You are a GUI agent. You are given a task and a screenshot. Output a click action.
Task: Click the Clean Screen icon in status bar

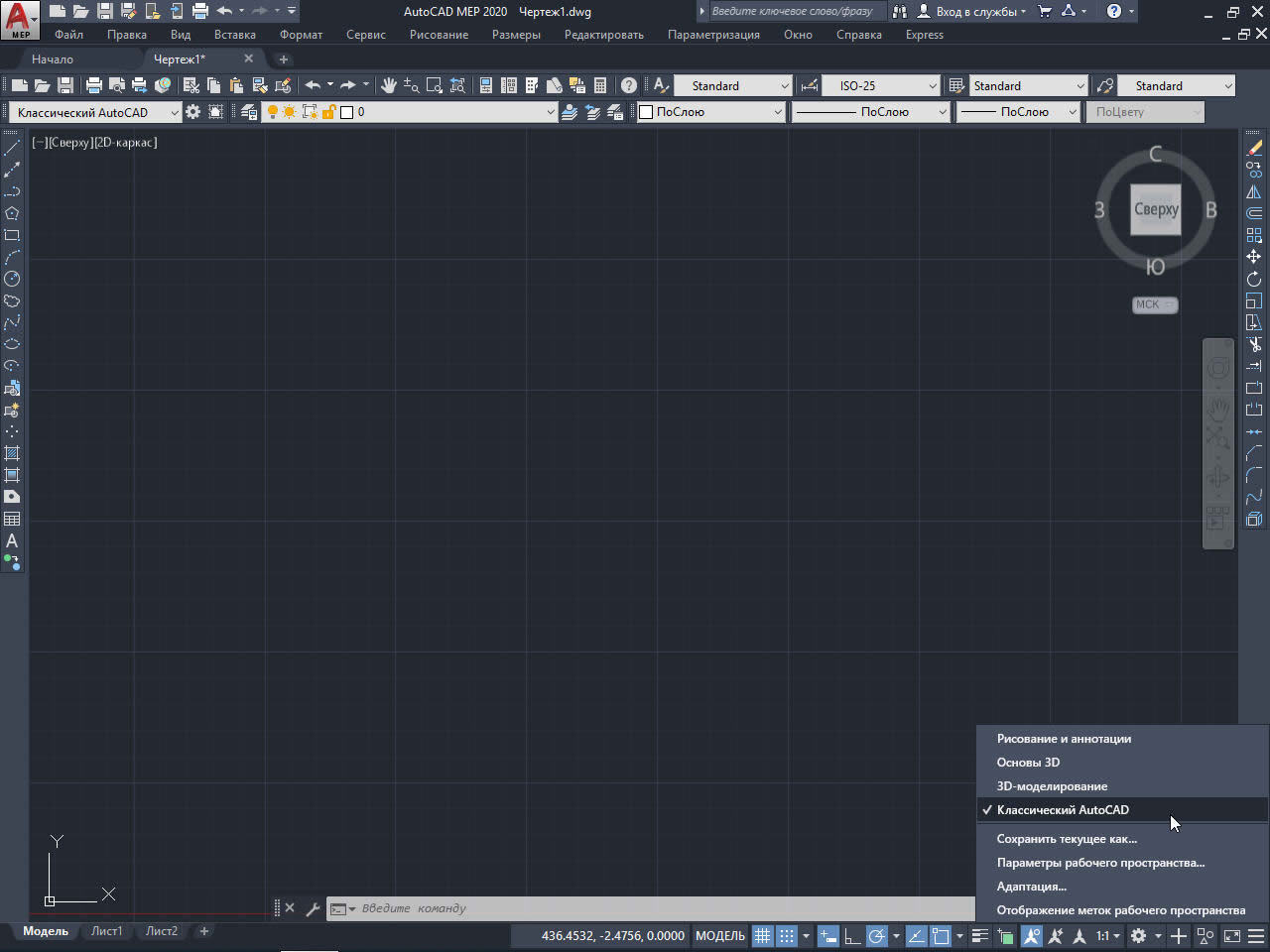click(x=1231, y=935)
